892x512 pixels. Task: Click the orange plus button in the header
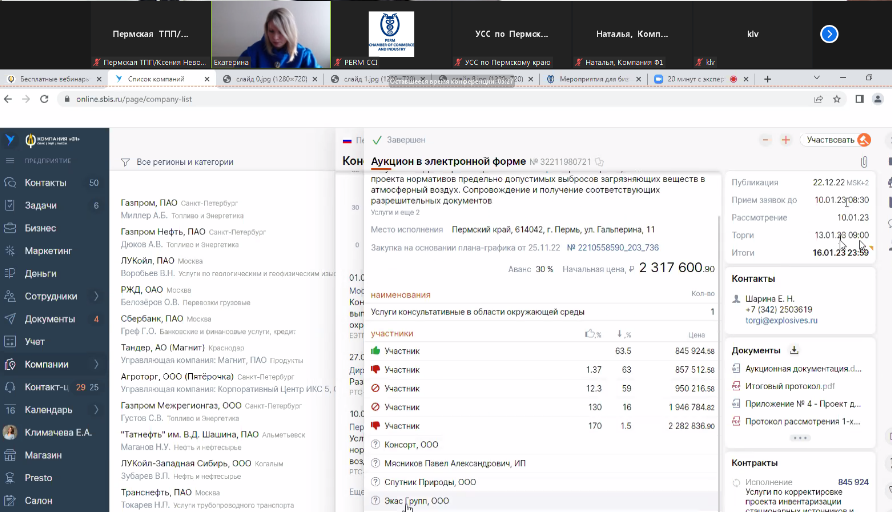786,140
